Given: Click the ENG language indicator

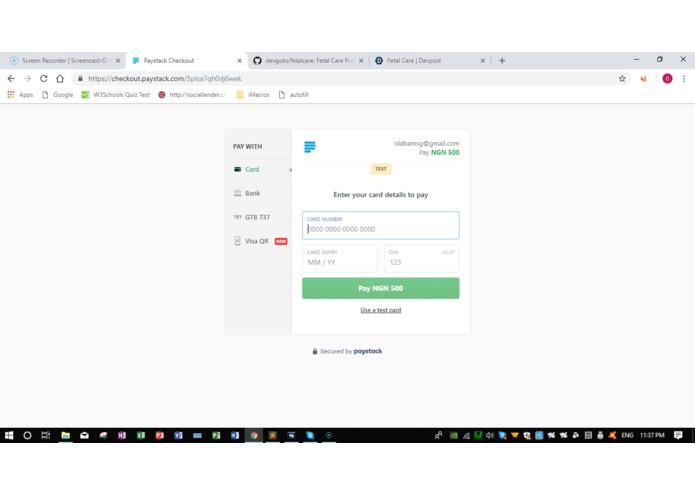Looking at the screenshot, I should pyautogui.click(x=627, y=436).
